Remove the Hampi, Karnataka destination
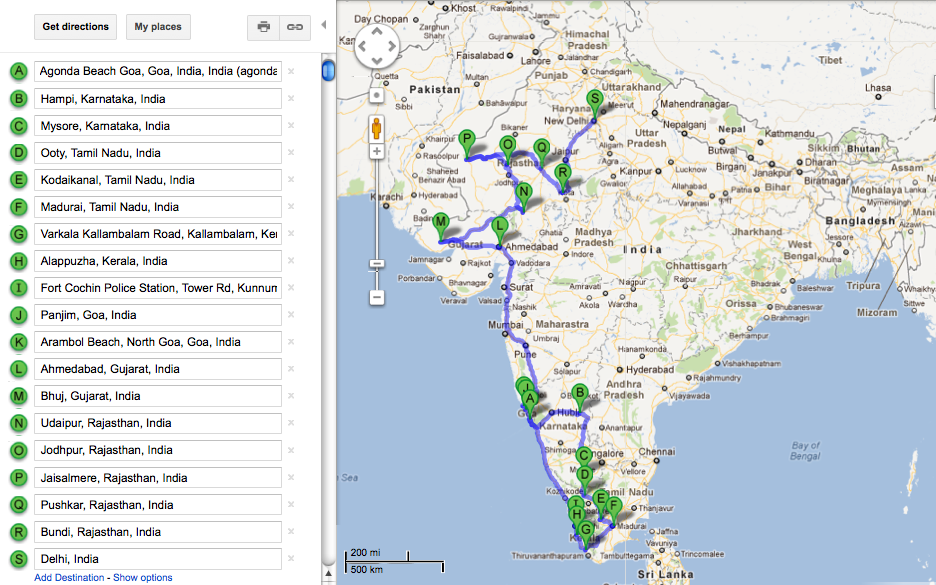This screenshot has width=936, height=585. point(291,99)
